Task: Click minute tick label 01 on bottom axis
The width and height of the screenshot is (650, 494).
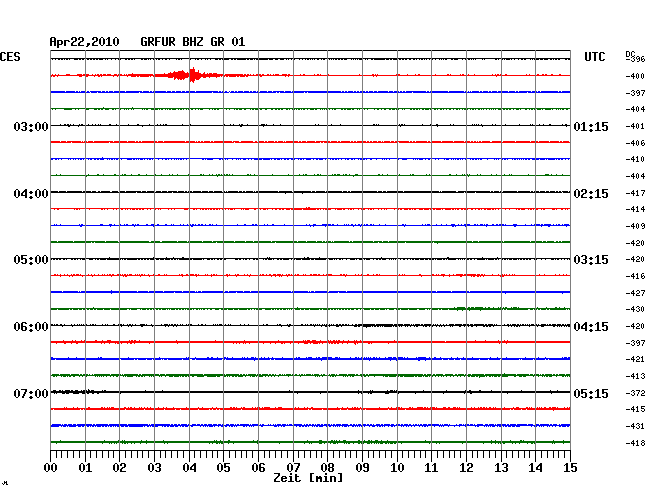Action: [85, 468]
